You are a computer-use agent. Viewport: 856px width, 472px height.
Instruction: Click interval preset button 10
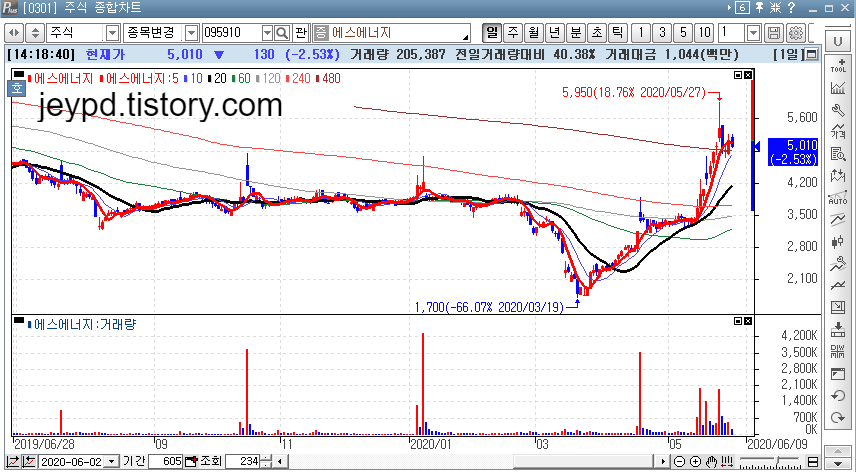(704, 33)
